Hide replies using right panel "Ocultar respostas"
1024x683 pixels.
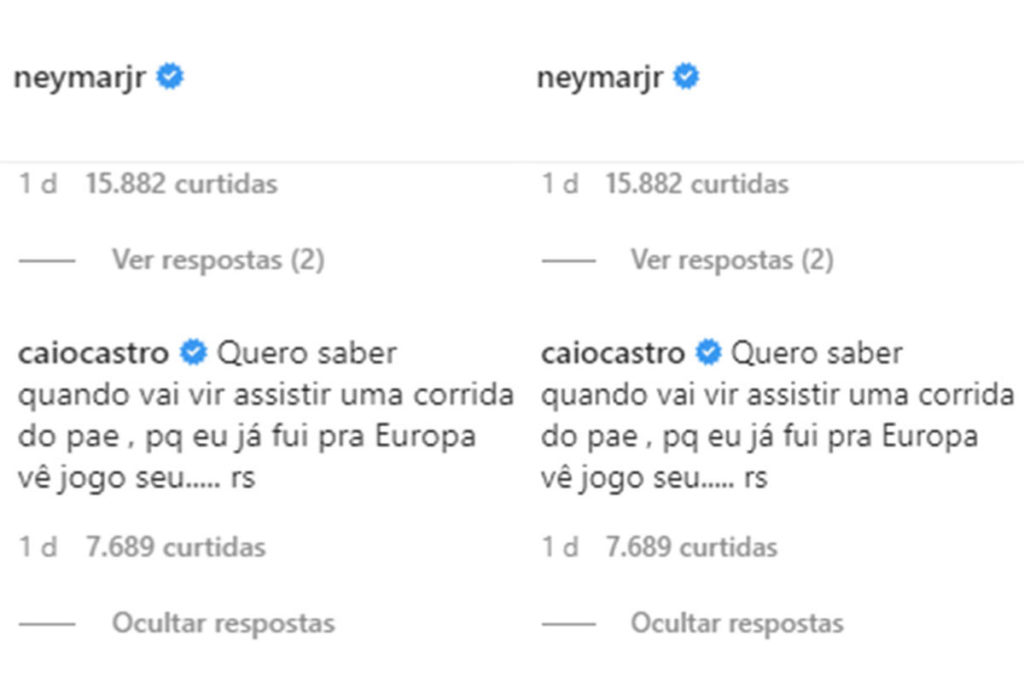[736, 623]
